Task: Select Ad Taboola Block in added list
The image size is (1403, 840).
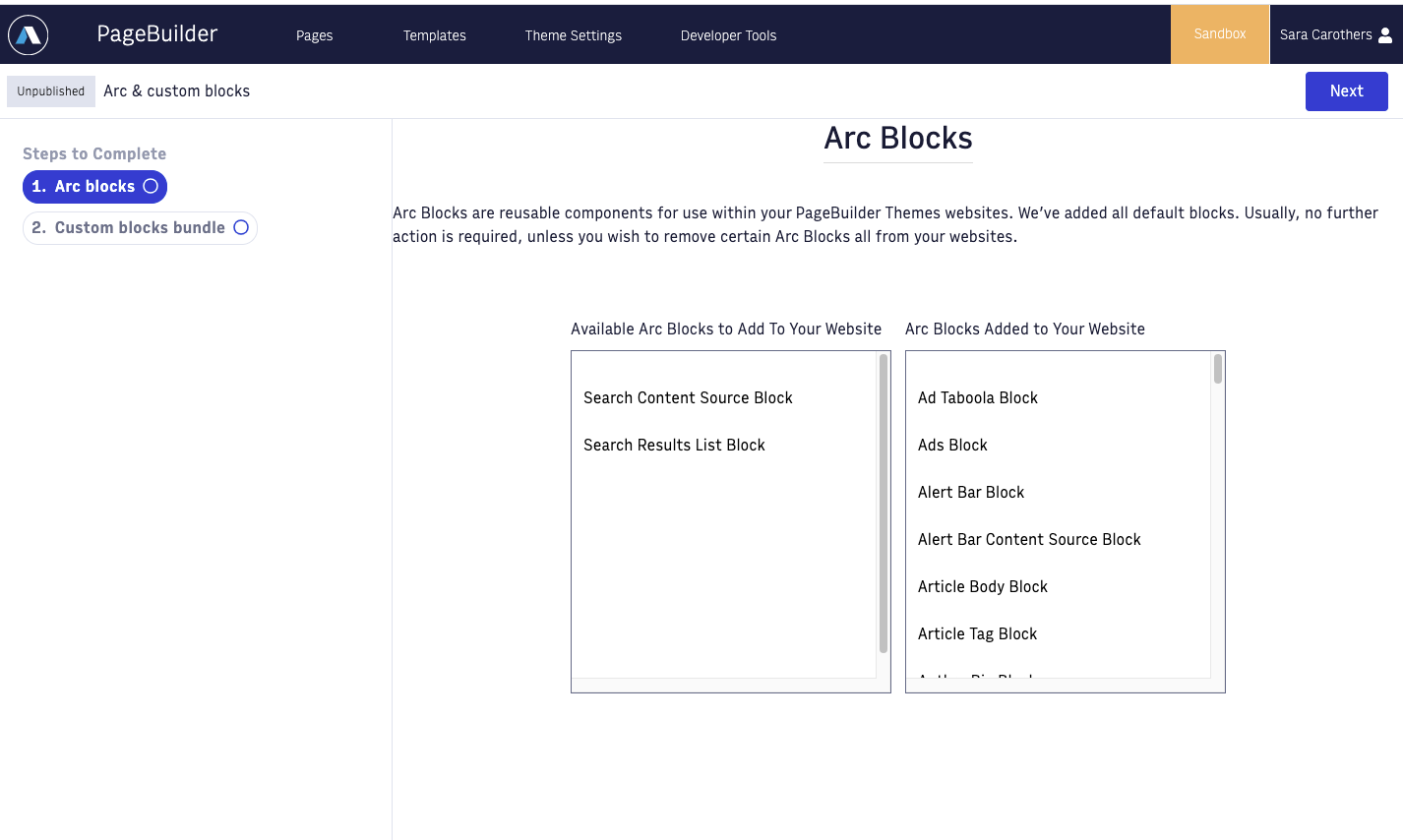Action: pyautogui.click(x=978, y=397)
